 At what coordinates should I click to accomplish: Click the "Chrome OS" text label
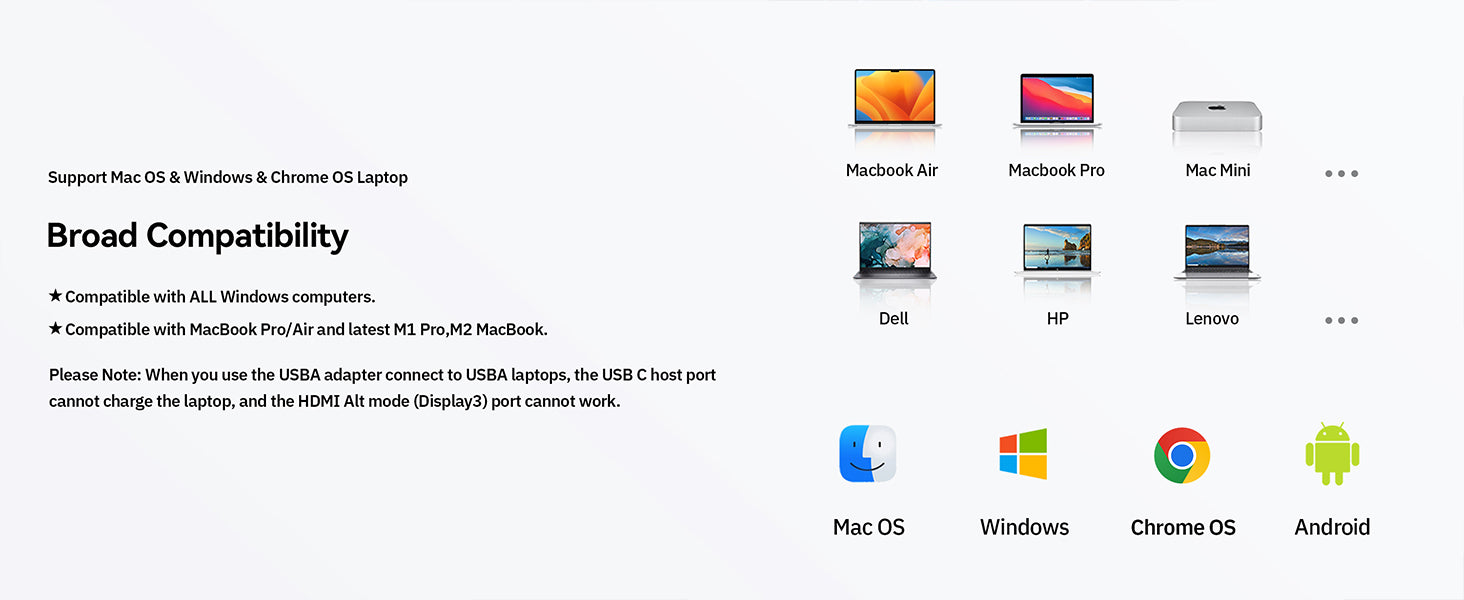pyautogui.click(x=1183, y=527)
